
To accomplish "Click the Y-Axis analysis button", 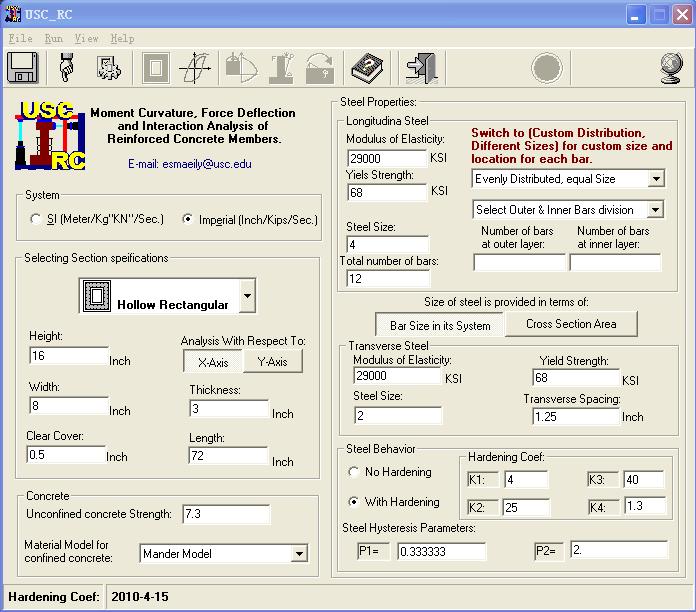I will coord(273,362).
